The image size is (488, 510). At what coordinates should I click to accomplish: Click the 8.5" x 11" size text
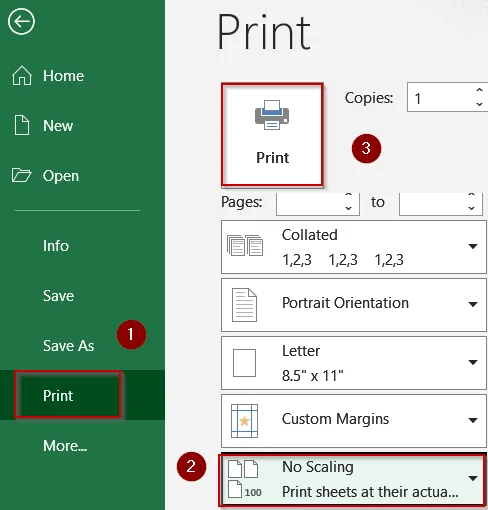click(x=313, y=376)
